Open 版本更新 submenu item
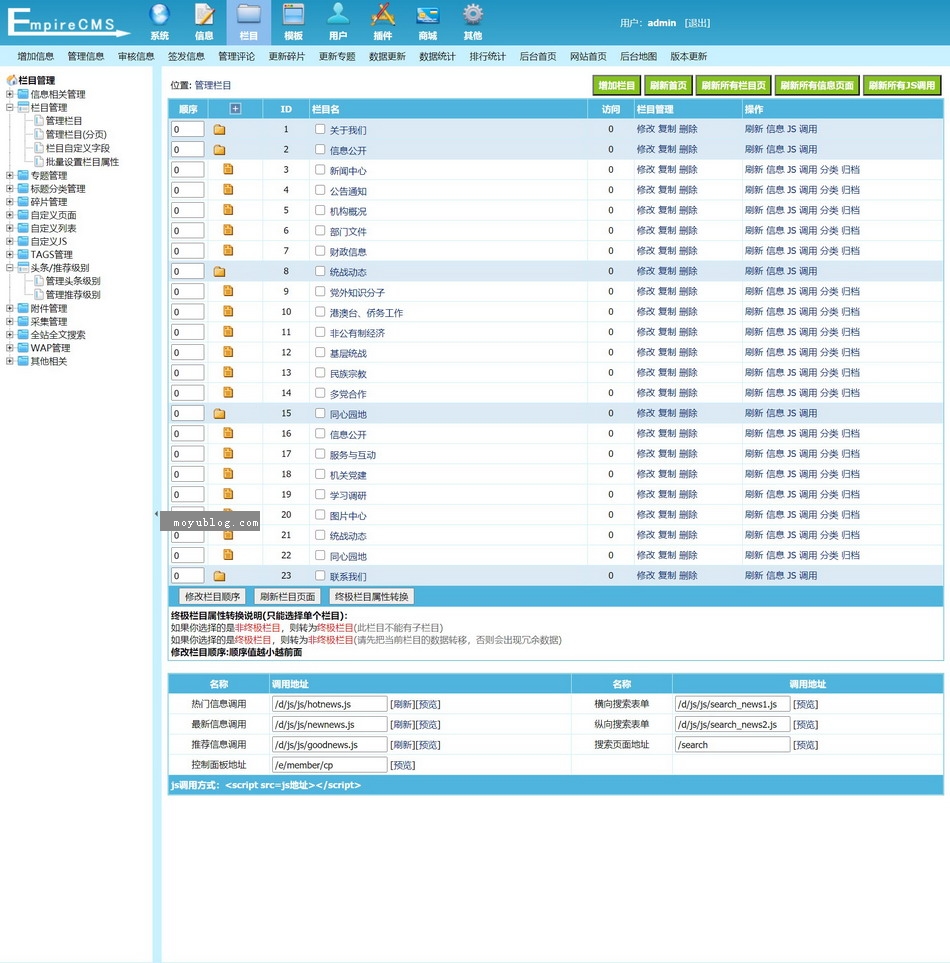The image size is (950, 963). (688, 57)
